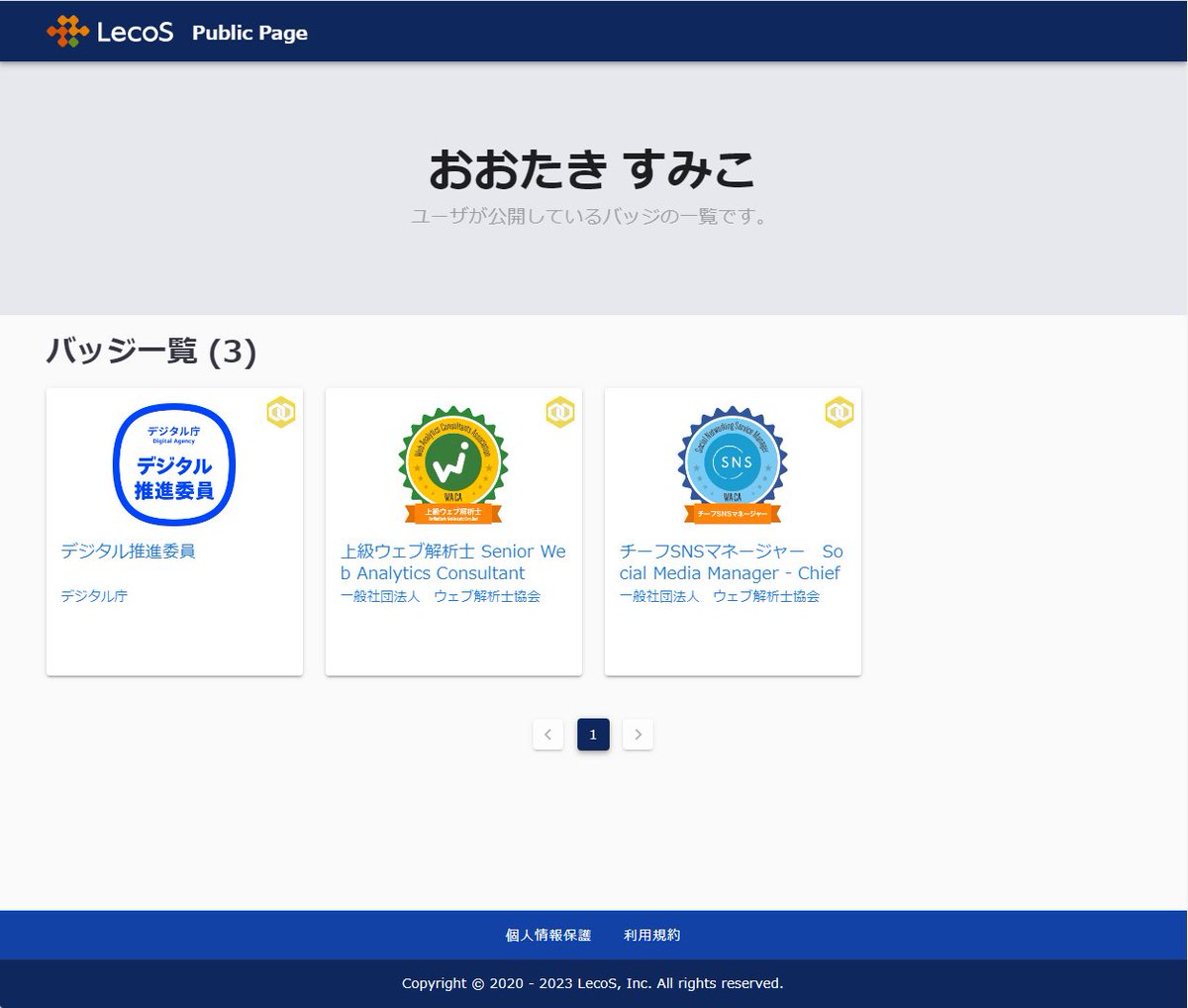Screen dimensions: 1188x1008
Task: Open the デジタル推進委員 badge title link
Action: (x=128, y=552)
